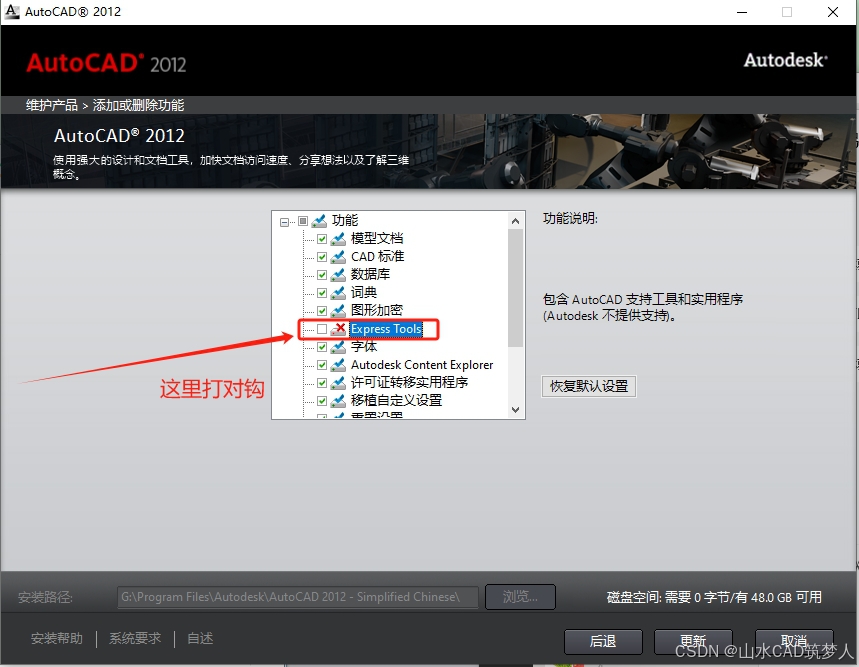Collapse the 功能 tree node
The width and height of the screenshot is (859, 667).
(x=284, y=222)
